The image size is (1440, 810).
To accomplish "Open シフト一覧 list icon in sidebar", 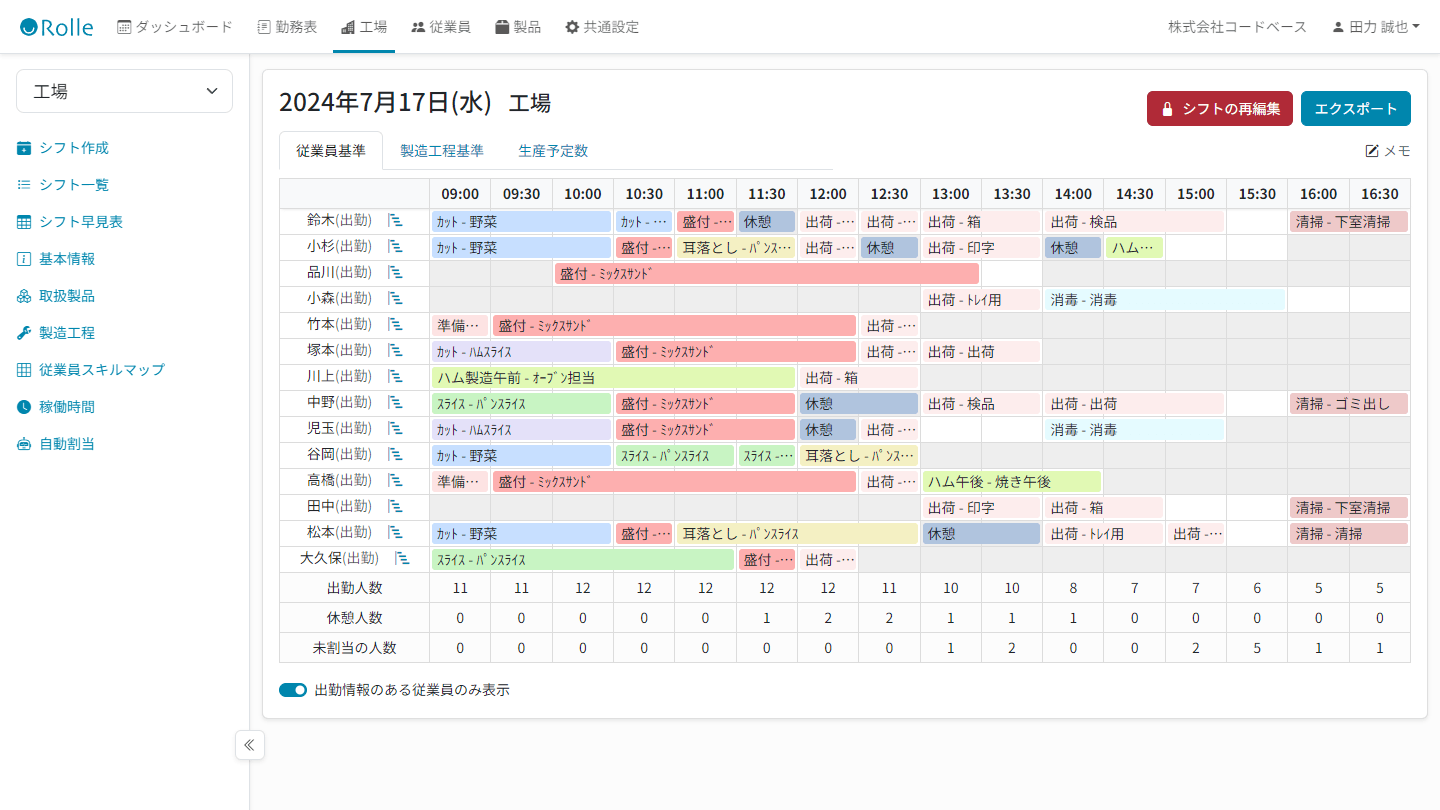I will (24, 185).
